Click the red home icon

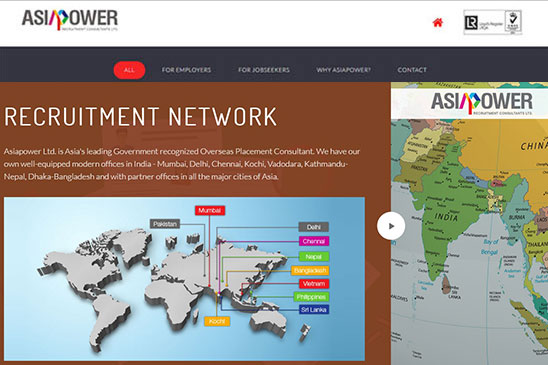438,23
